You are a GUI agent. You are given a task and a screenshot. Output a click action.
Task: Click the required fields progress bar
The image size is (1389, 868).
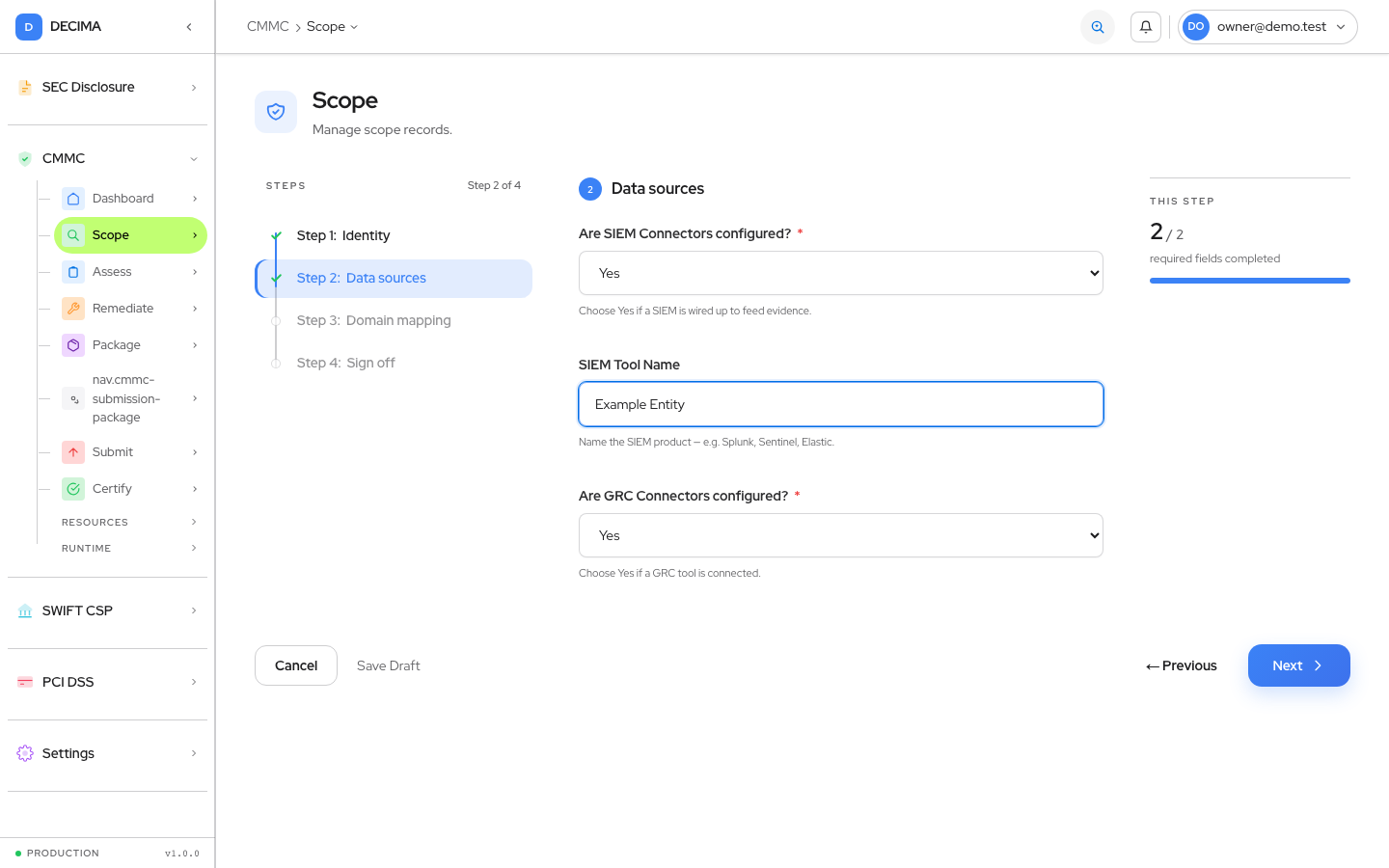1250,281
